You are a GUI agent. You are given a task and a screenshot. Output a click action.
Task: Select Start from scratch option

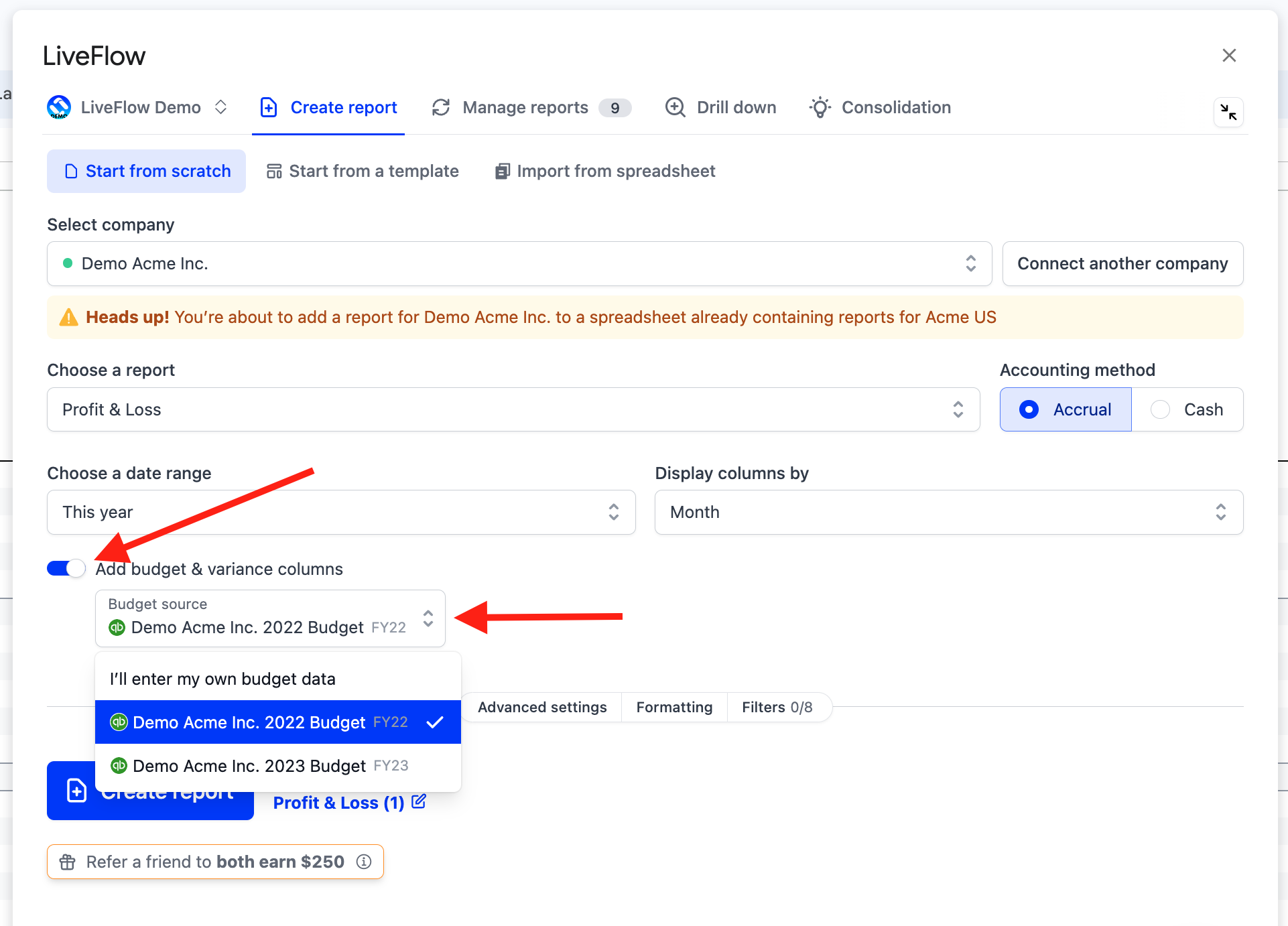(146, 171)
